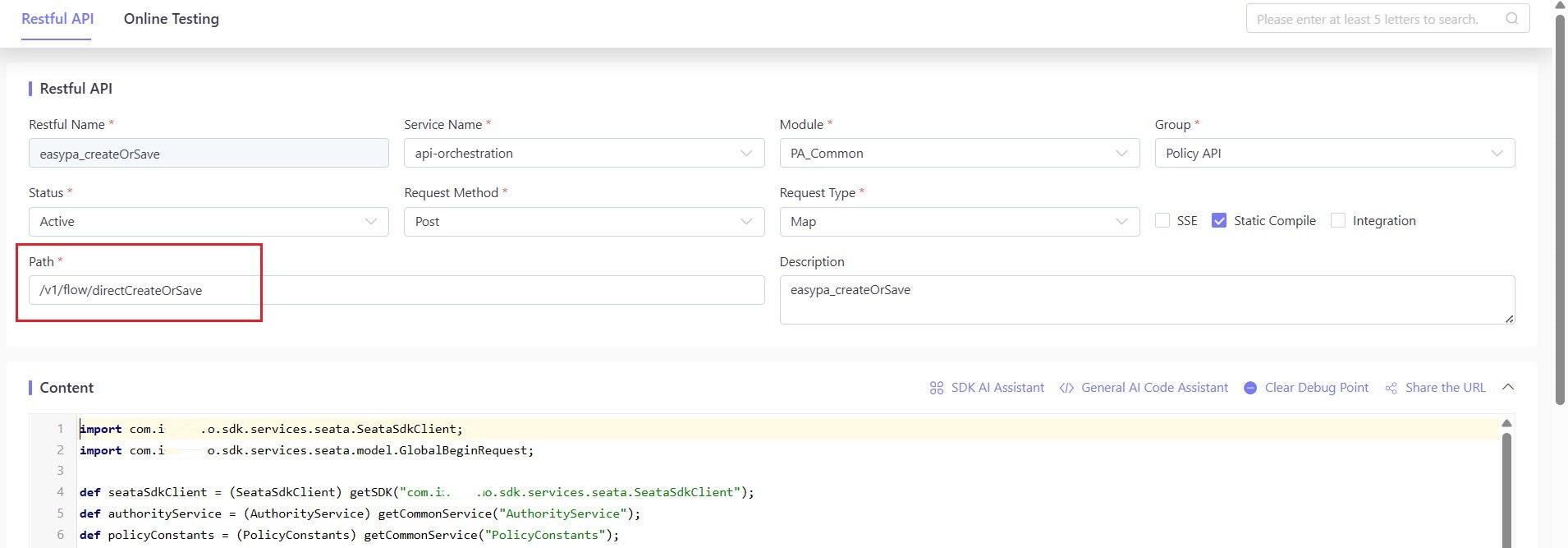Click the def authorityService code line
Viewport: 1568px width, 548px height.
tap(360, 513)
